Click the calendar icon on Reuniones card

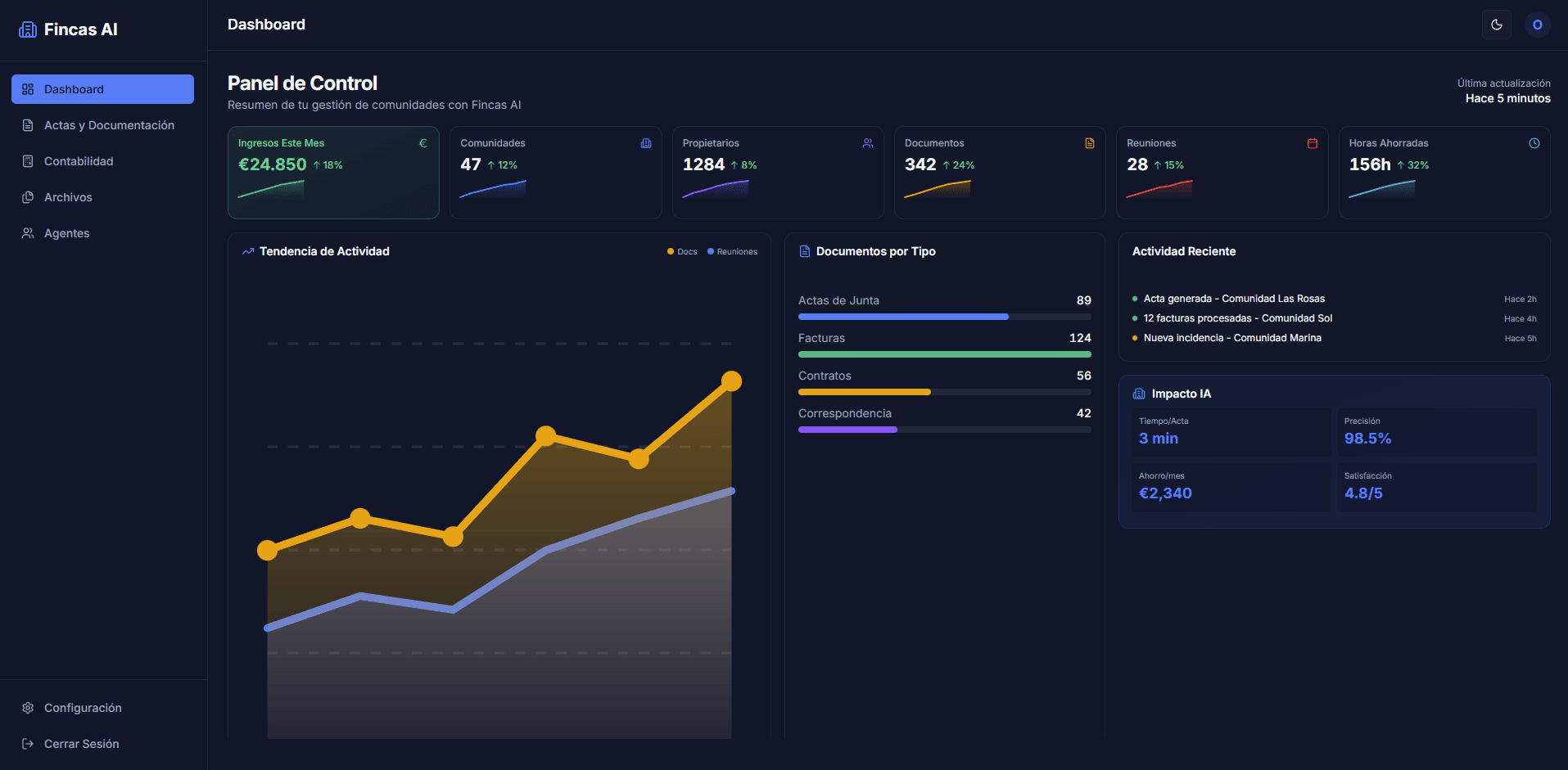[1313, 143]
